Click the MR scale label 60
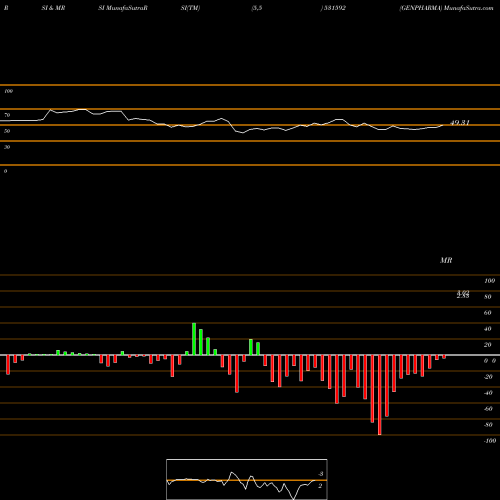This screenshot has width=500, height=500. (x=488, y=313)
